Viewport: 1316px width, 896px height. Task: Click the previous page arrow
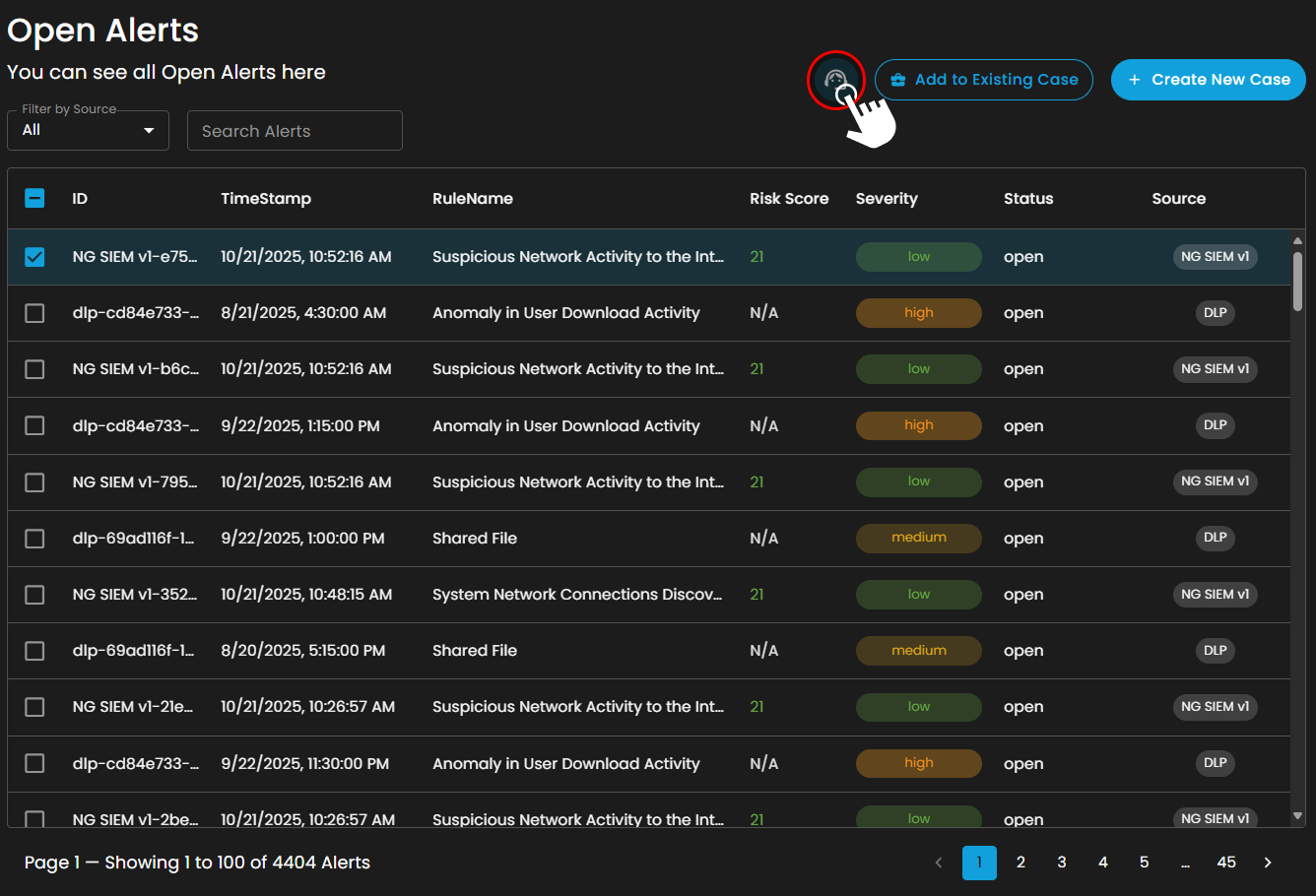(x=939, y=863)
